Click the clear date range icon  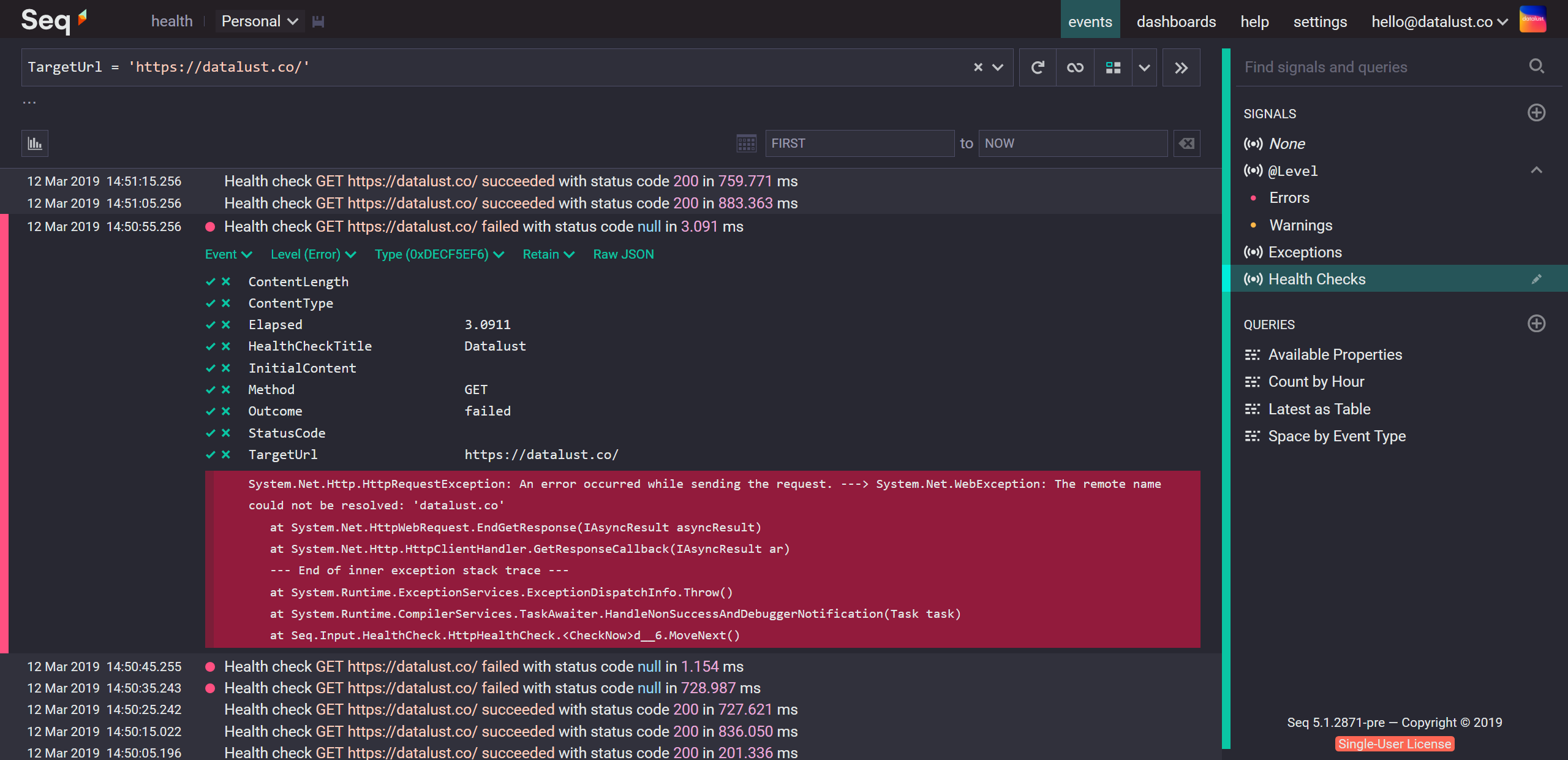coord(1186,143)
